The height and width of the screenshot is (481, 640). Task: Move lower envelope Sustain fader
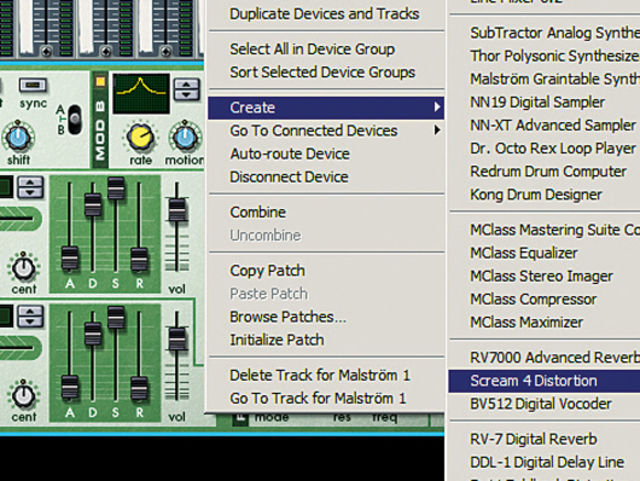(x=116, y=317)
